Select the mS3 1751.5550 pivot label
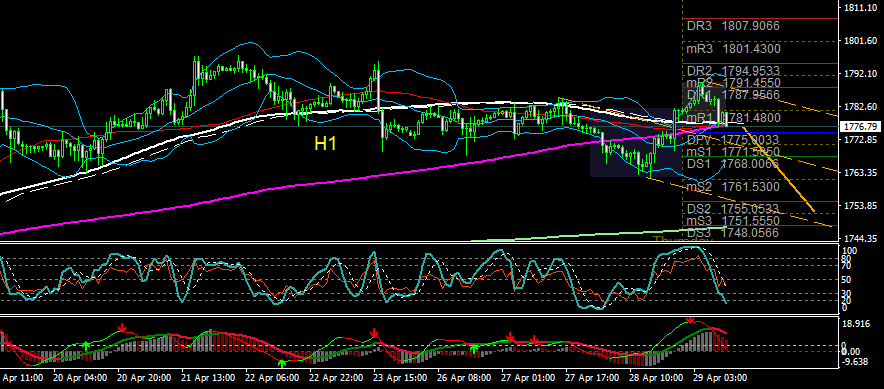884x389 pixels. 733,220
